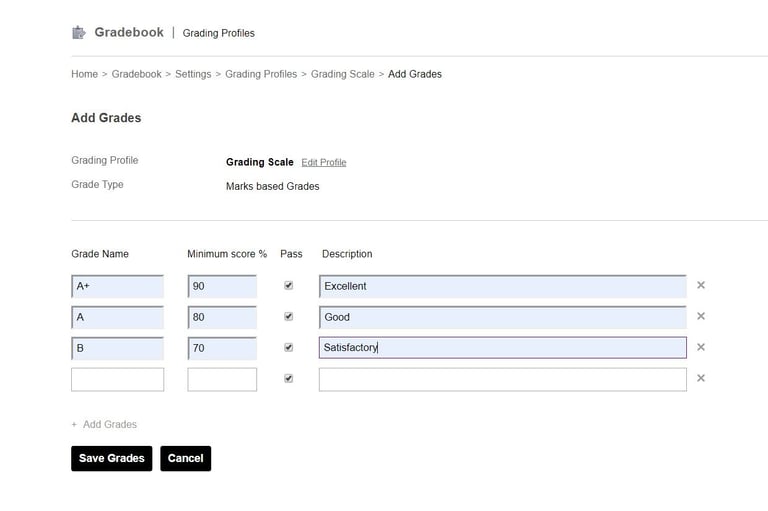The image size is (768, 511).
Task: Delete the empty fourth grade row
Action: coord(701,378)
